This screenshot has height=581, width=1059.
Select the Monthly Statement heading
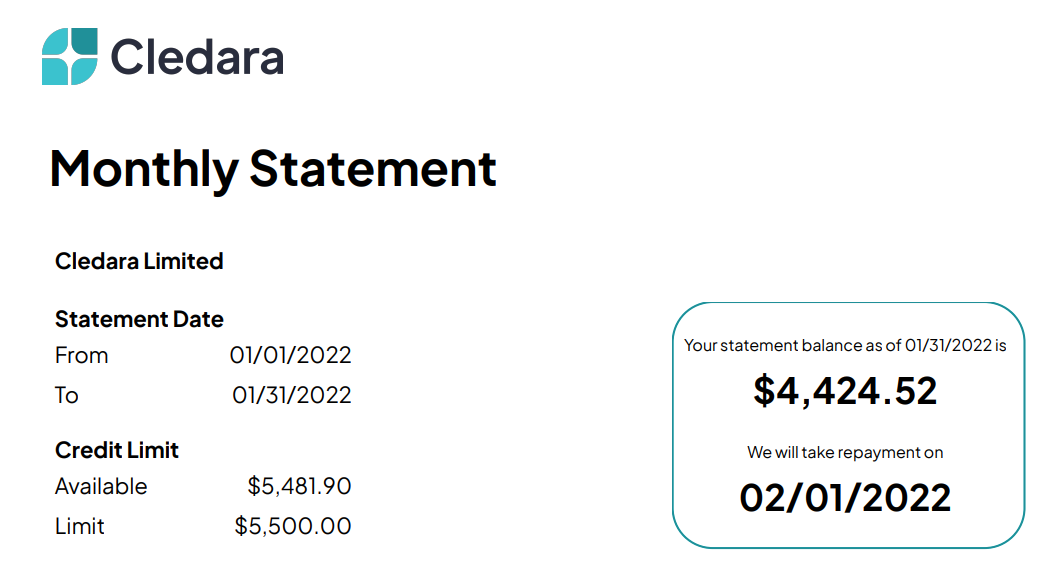coord(273,169)
